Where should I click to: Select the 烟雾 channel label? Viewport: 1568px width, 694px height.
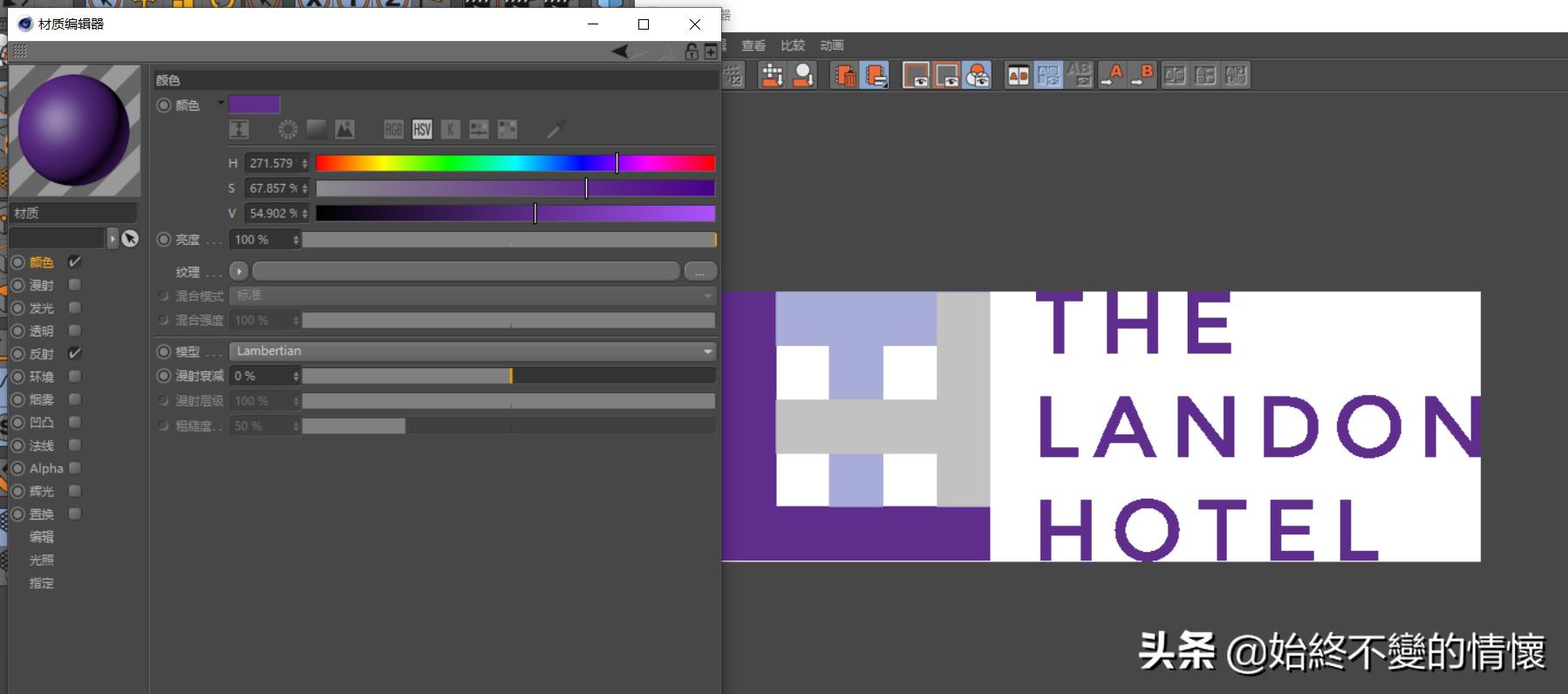pos(42,399)
